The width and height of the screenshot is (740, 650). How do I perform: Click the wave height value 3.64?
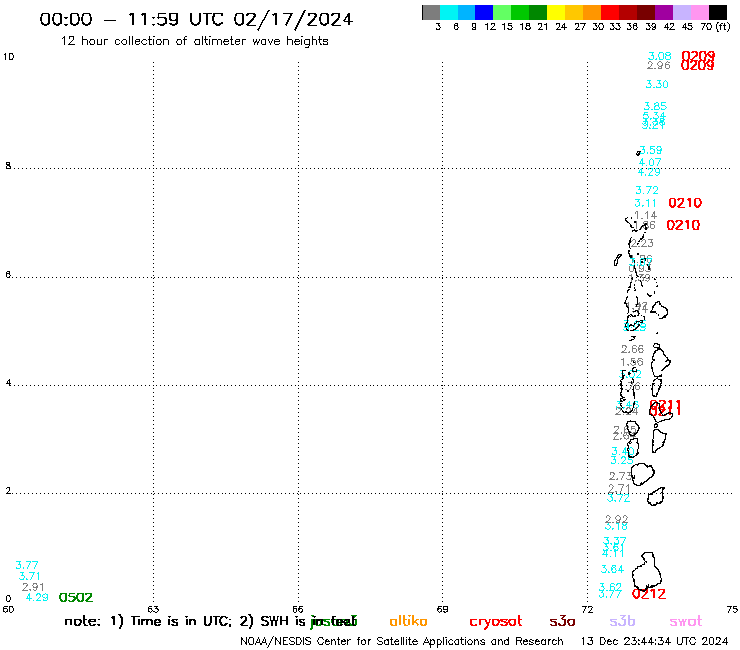click(x=612, y=569)
